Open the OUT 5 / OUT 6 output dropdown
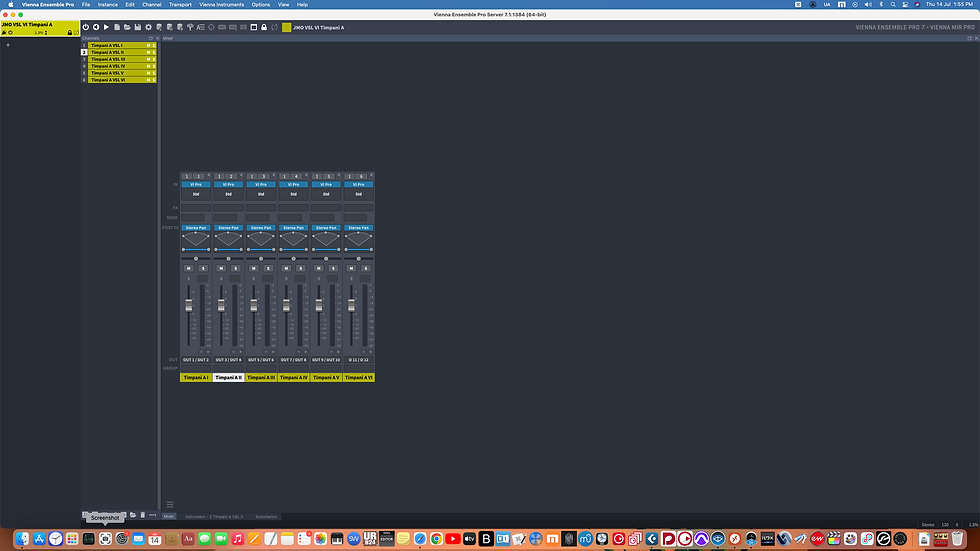 (x=261, y=360)
